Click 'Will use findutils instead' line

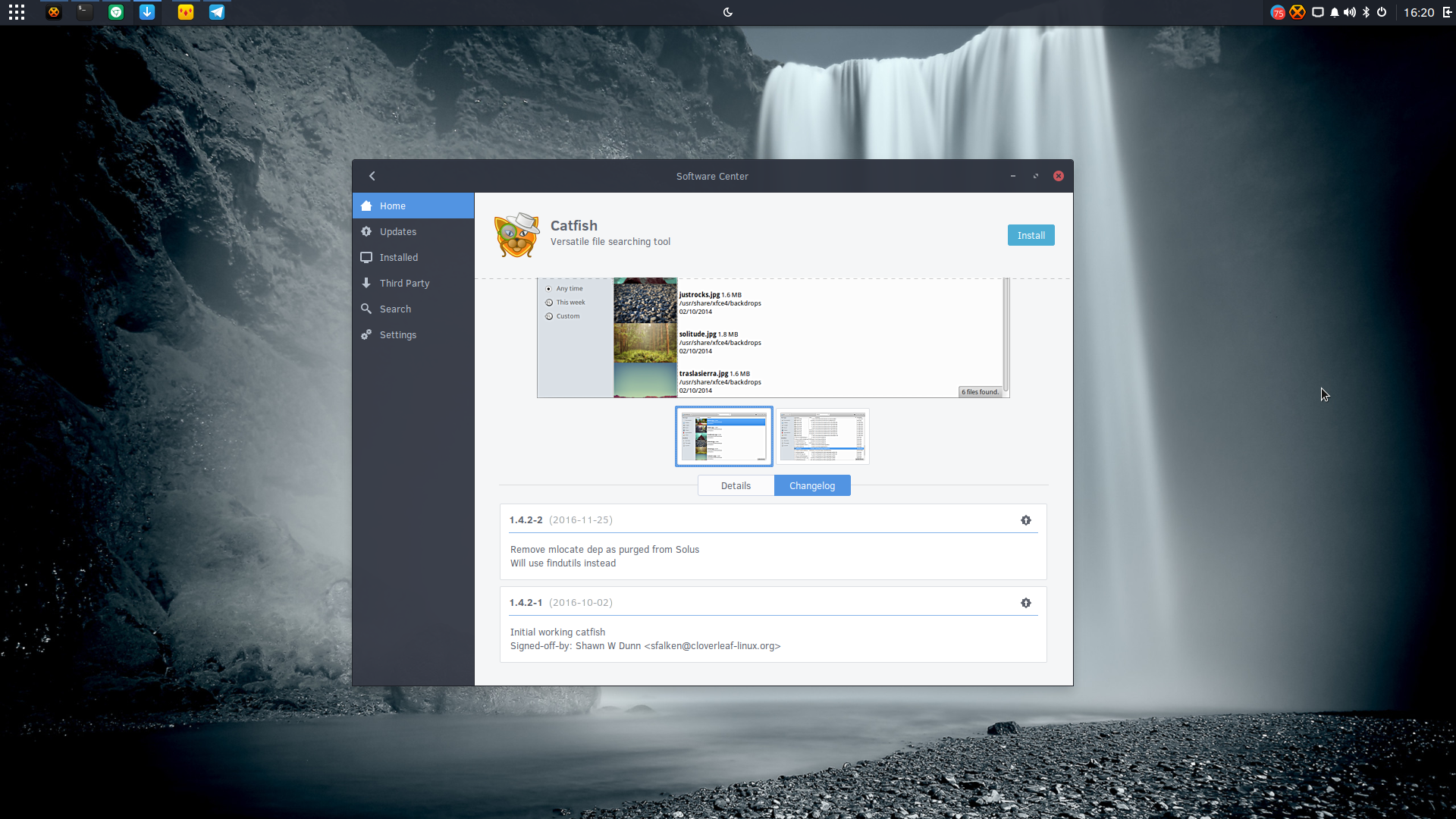[563, 563]
